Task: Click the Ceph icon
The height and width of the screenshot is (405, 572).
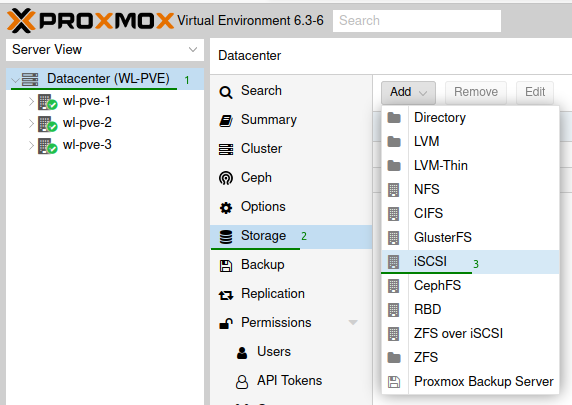Action: (226, 178)
